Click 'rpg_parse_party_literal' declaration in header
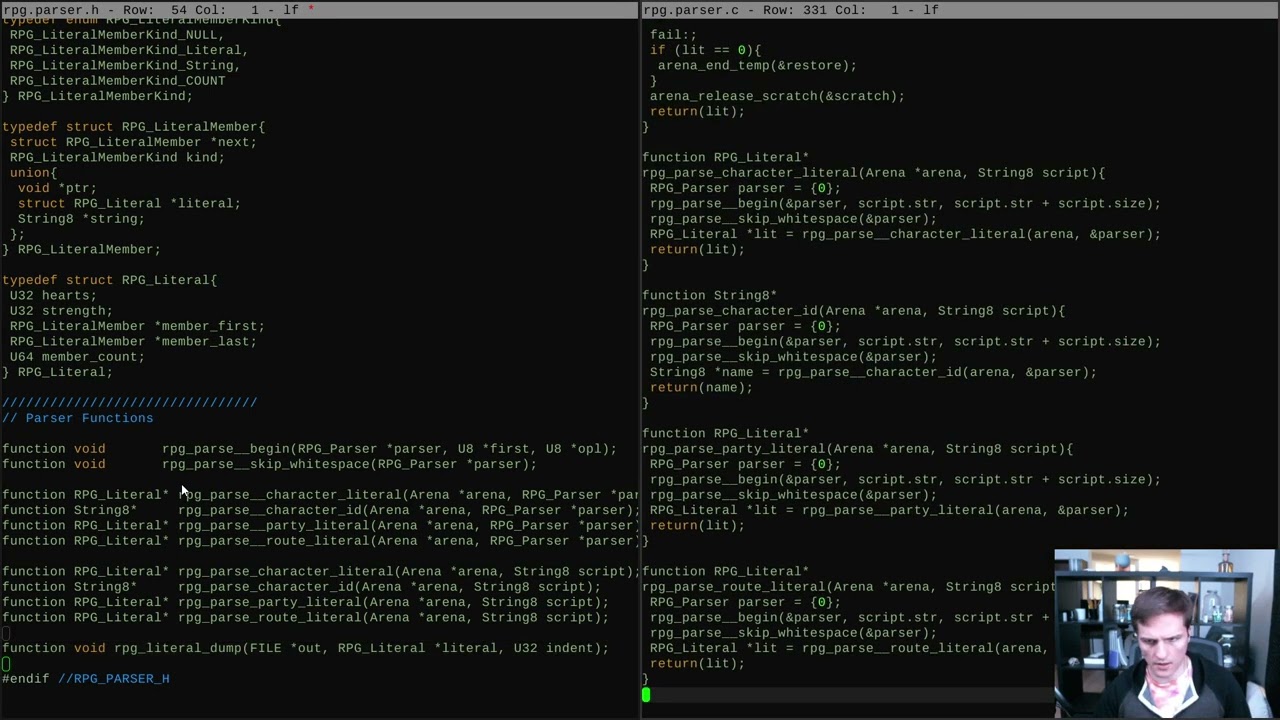 (x=305, y=602)
